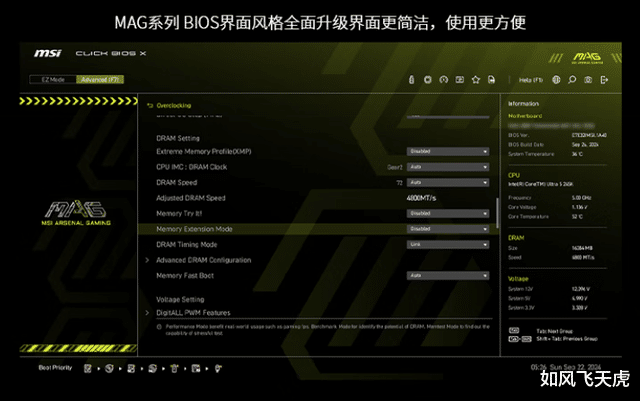Click the date and time display

566,367
